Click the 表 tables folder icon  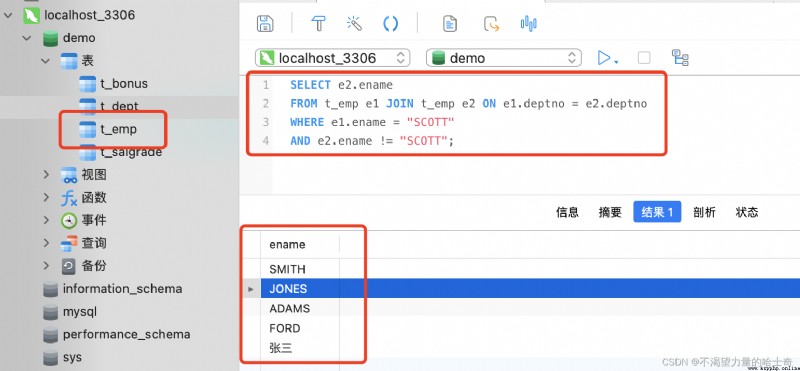(69, 61)
